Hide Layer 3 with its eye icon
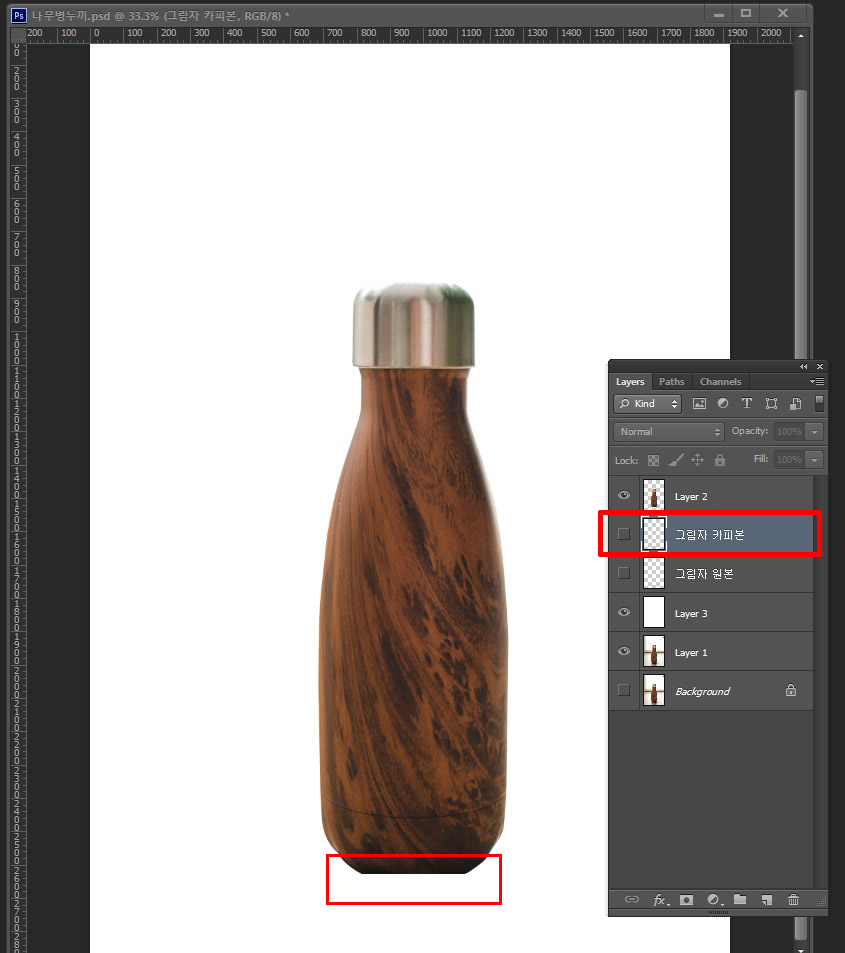Viewport: 845px width, 953px height. (x=624, y=612)
